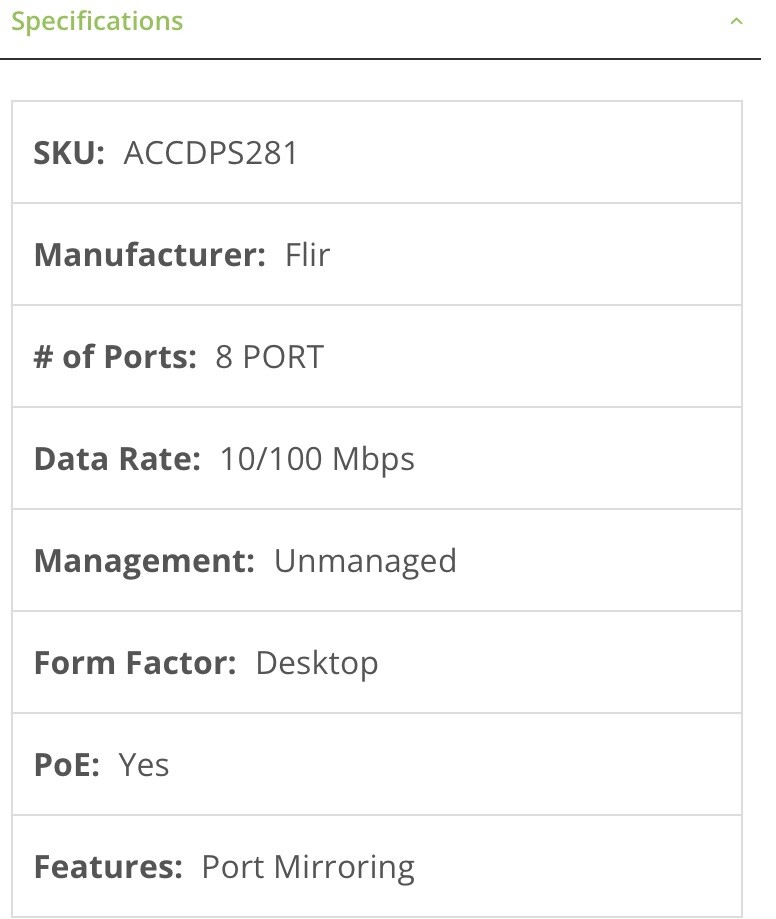Click the Data Rate label
The height and width of the screenshot is (919, 776).
117,458
